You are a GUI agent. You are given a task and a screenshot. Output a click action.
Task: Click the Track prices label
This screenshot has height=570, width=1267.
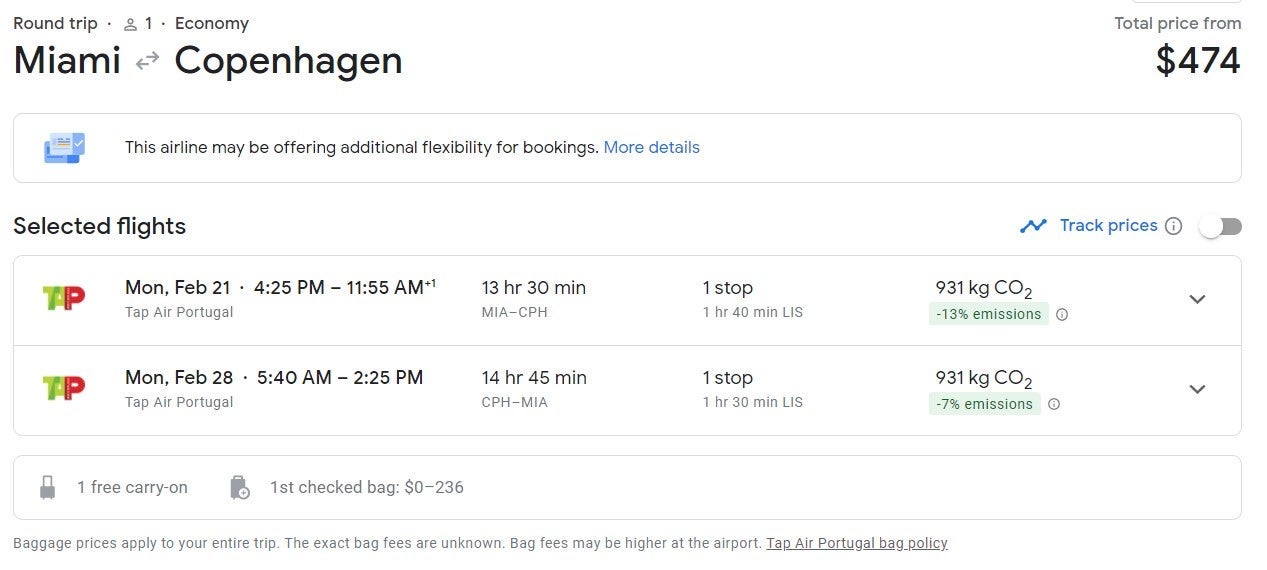(x=1108, y=226)
